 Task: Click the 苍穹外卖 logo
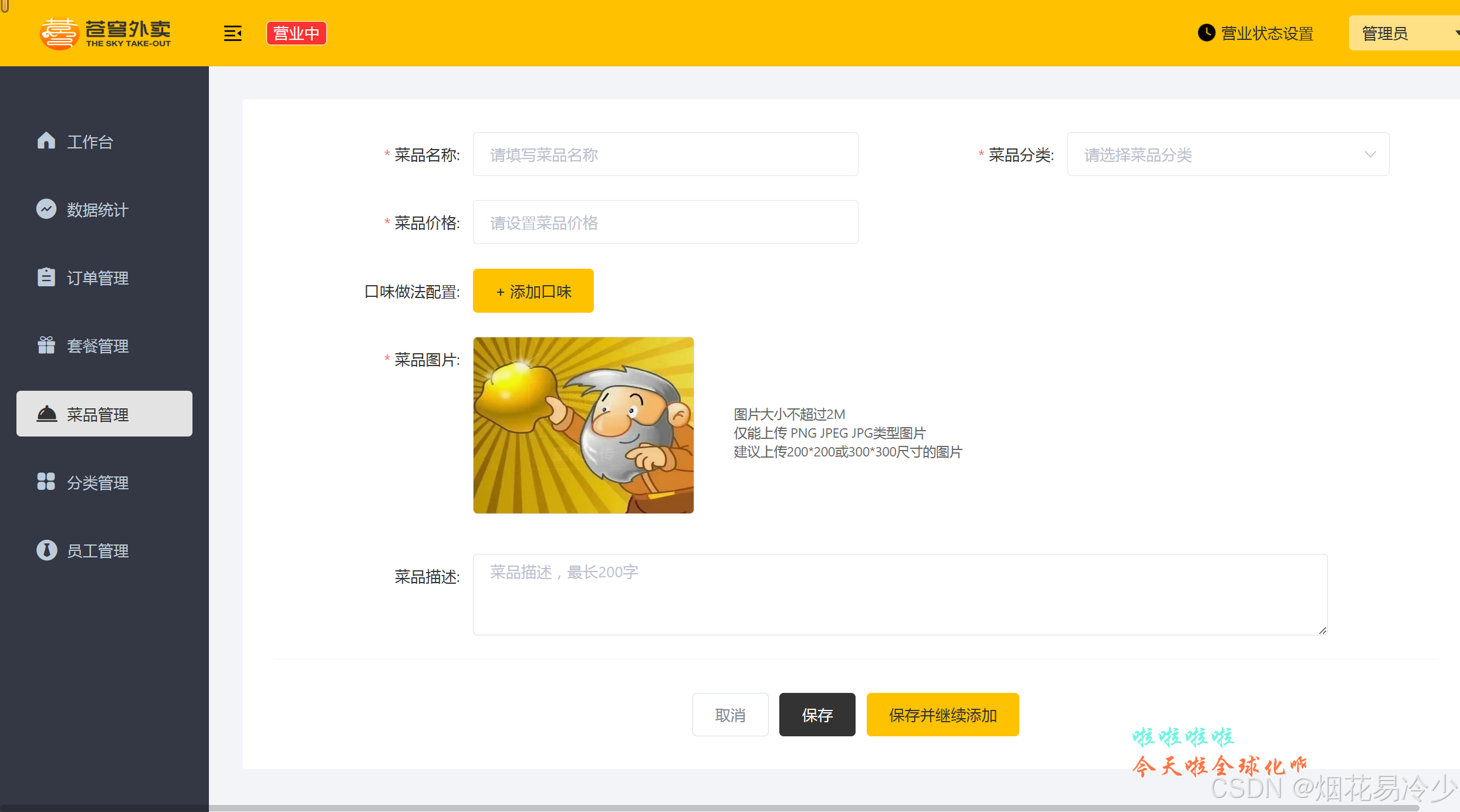(x=106, y=33)
